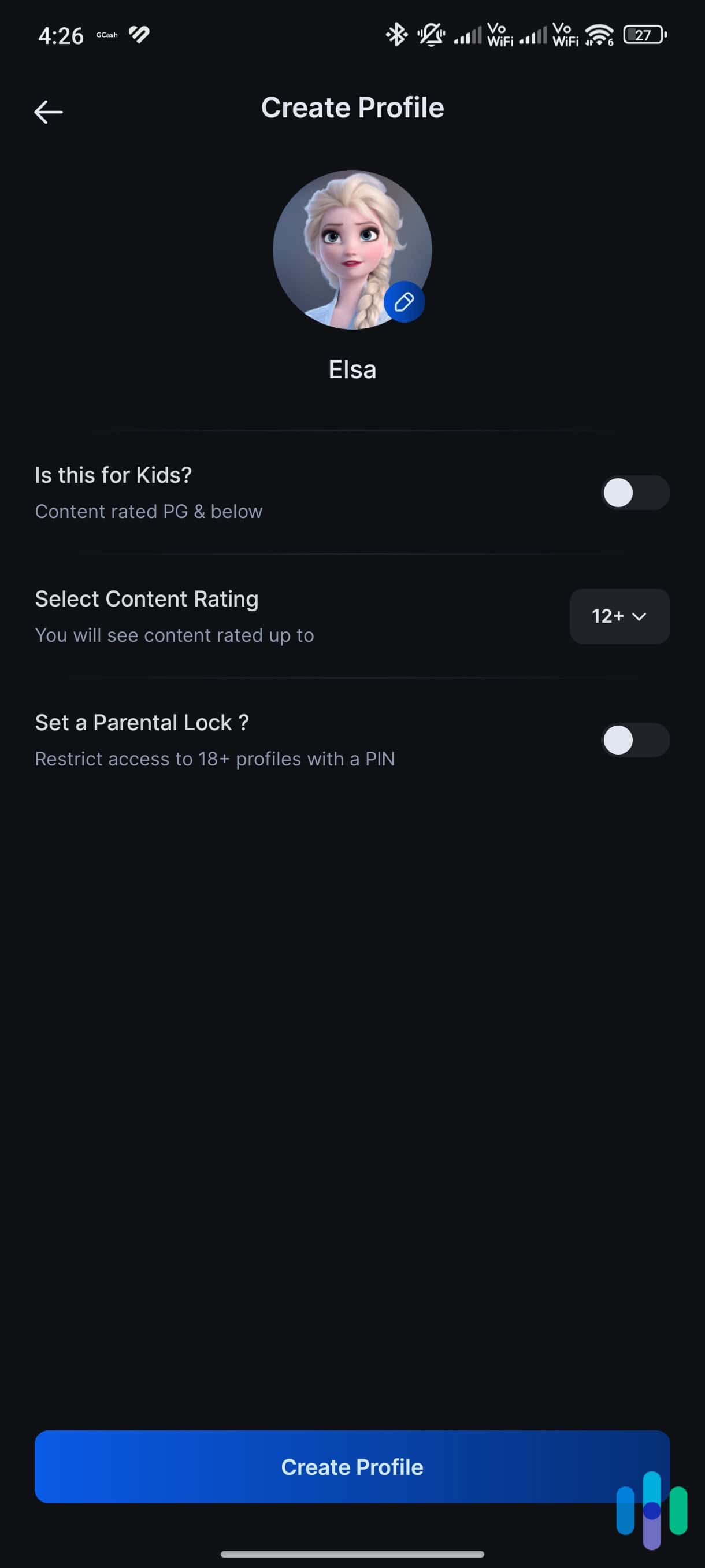Turn on the Set a Parental Lock switch
Image resolution: width=705 pixels, height=1568 pixels.
click(x=635, y=739)
